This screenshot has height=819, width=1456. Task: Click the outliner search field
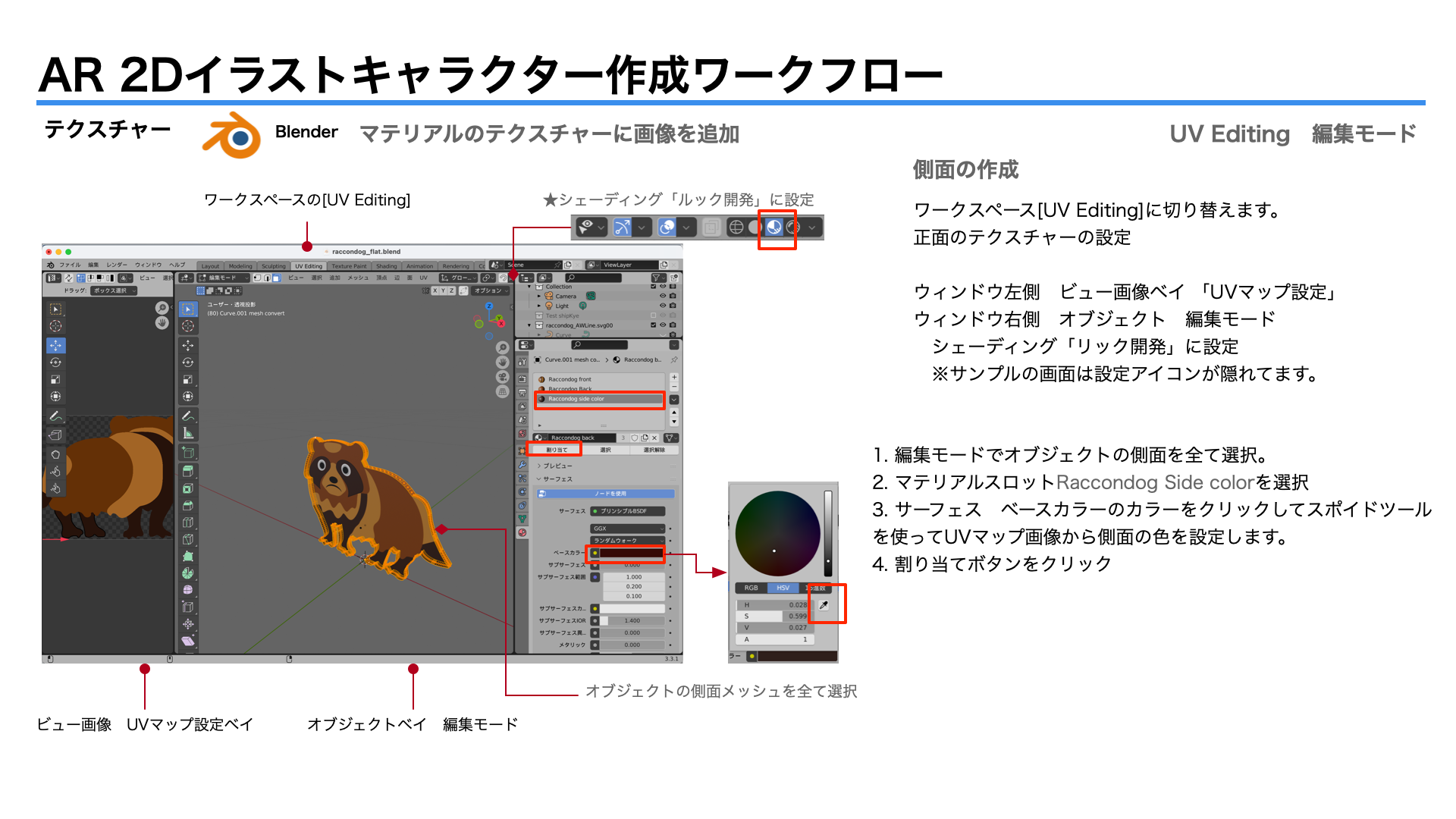click(593, 278)
